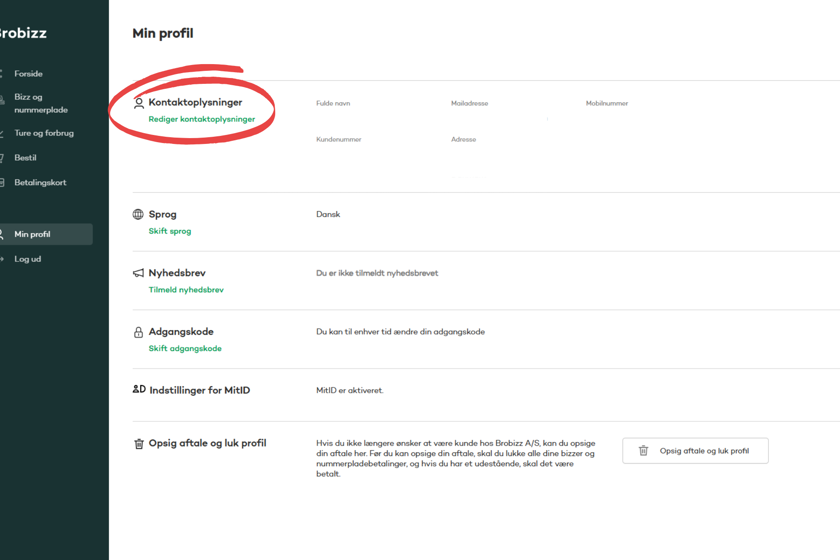Open Ture og forbrug section
This screenshot has height=560, width=840.
[43, 133]
